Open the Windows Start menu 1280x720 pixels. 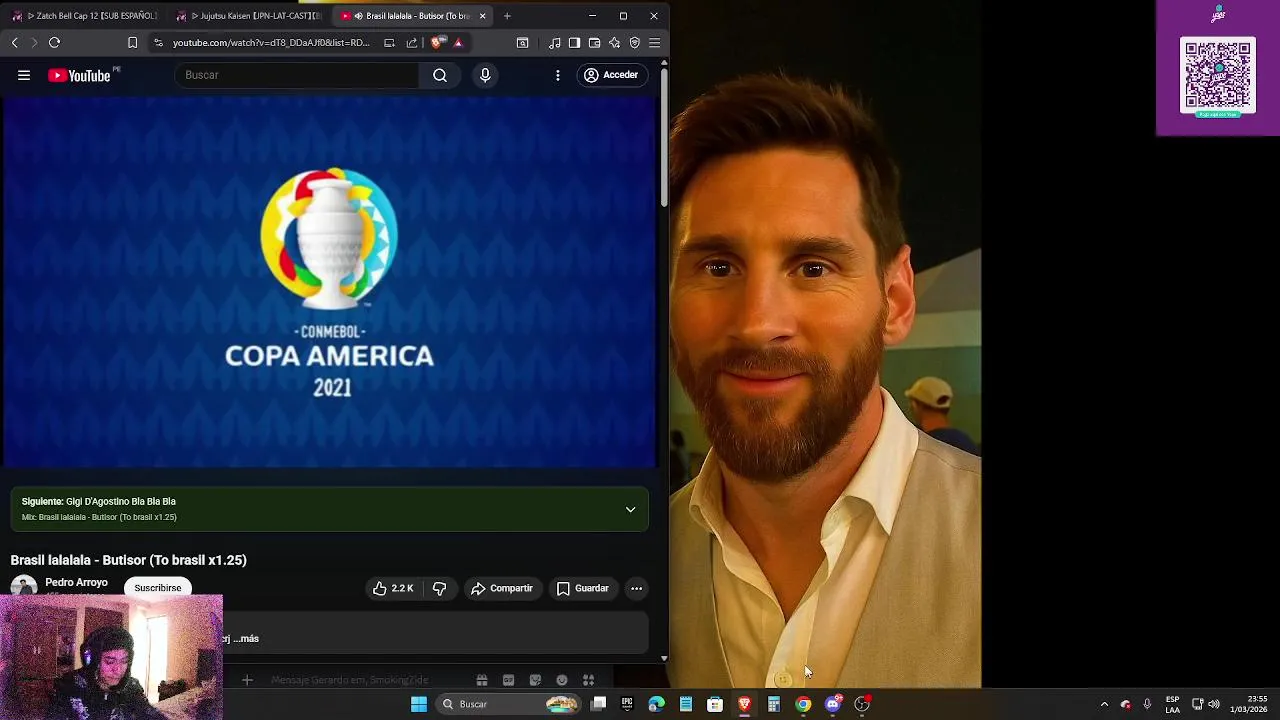(x=419, y=704)
